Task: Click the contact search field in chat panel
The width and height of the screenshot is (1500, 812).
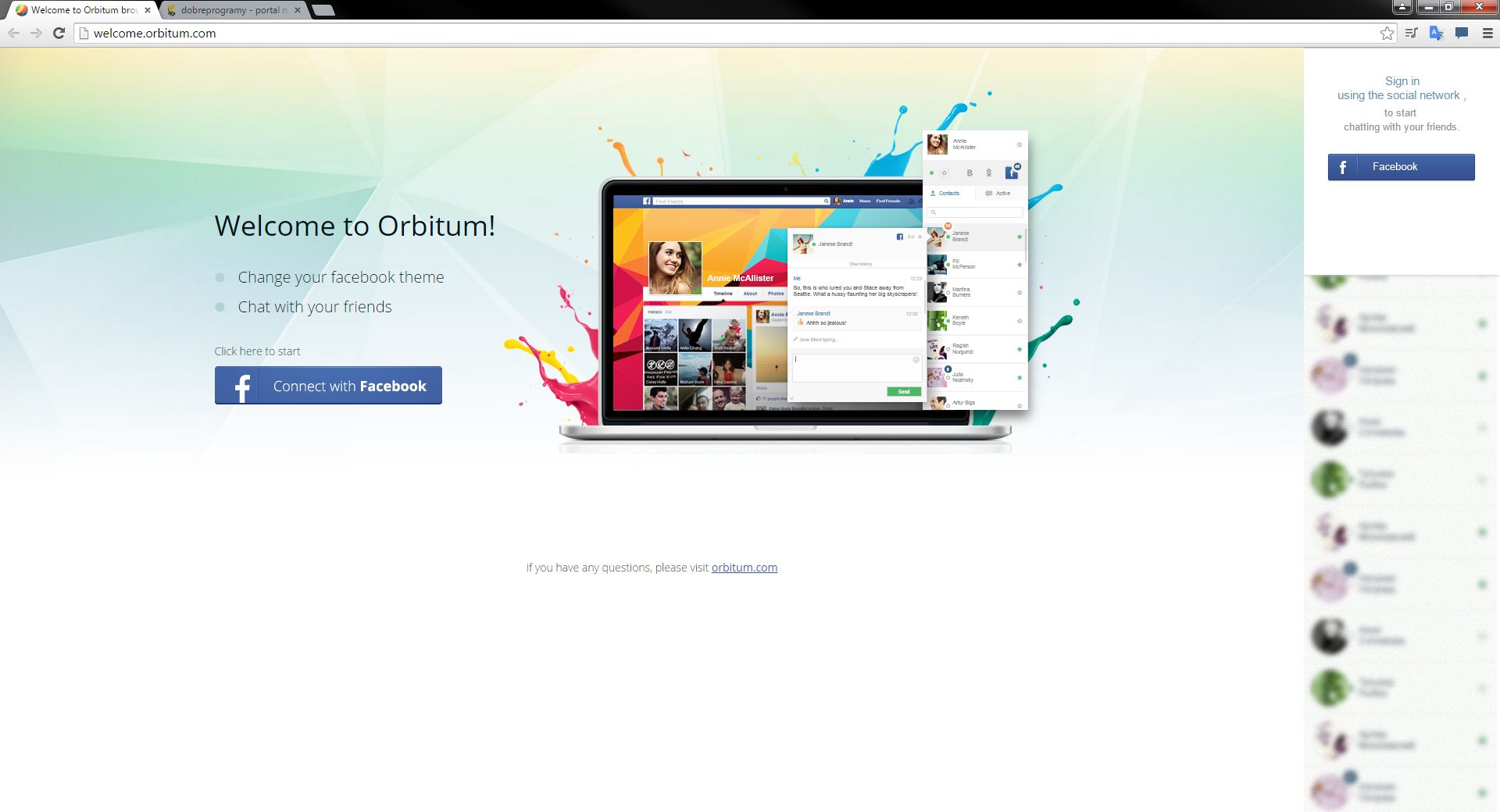Action: [x=977, y=212]
